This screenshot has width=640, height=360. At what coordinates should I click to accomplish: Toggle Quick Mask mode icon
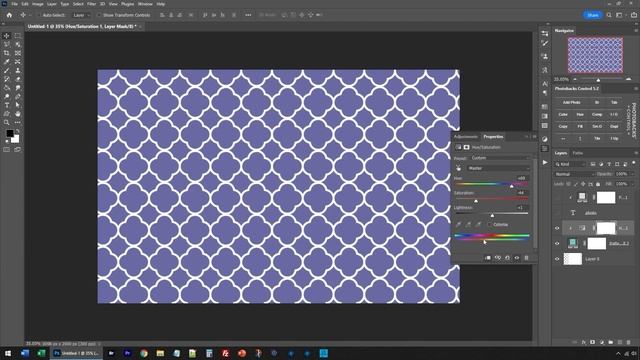[x=7, y=150]
